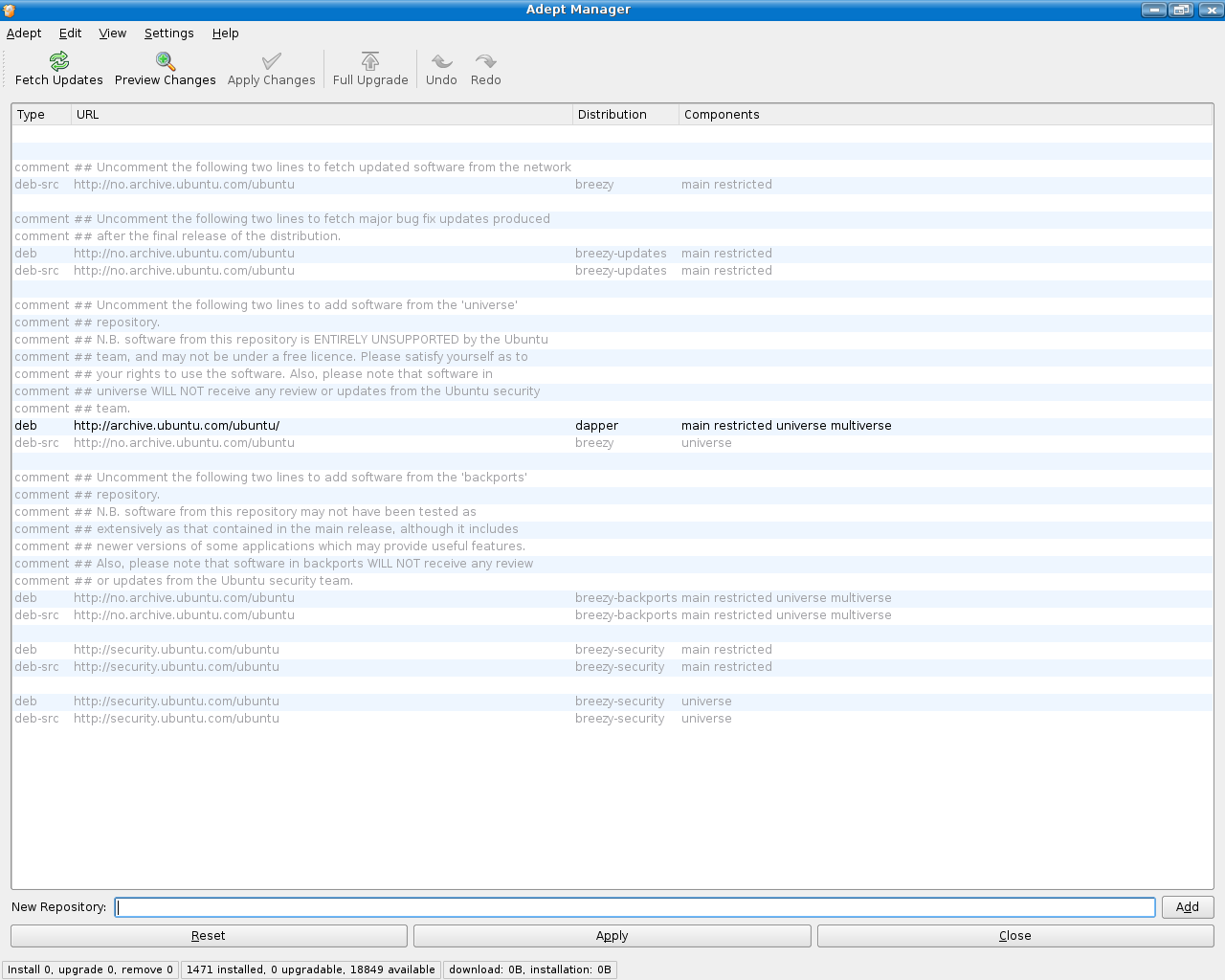Click 'breezy-updates' distribution in the deb row
Screen dimensions: 1225x980
point(621,254)
